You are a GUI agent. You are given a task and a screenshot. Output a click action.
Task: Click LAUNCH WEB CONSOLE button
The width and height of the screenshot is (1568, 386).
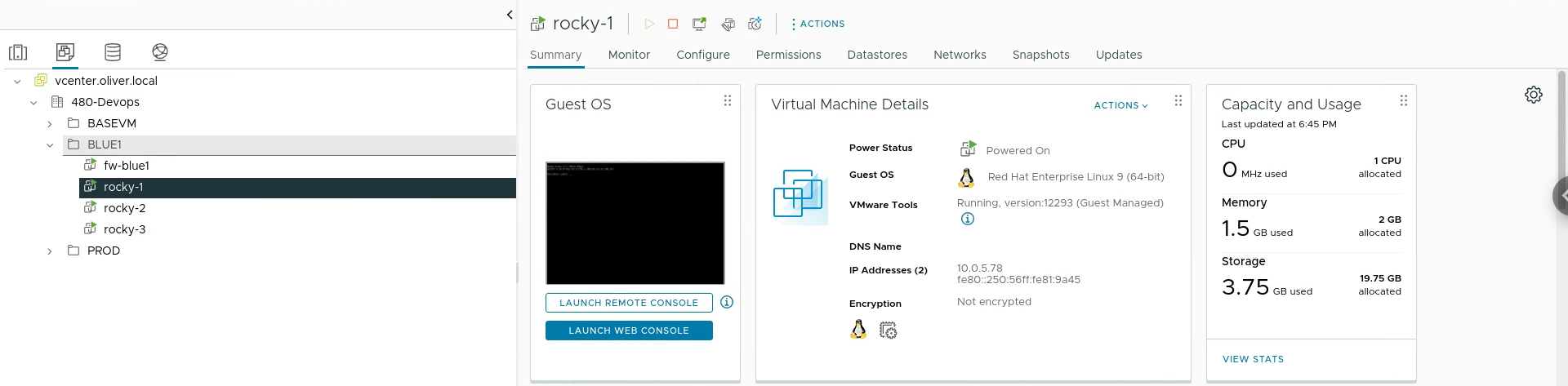tap(629, 331)
